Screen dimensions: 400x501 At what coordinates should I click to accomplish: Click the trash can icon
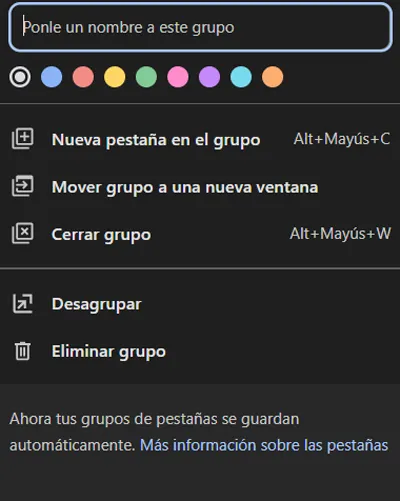[23, 351]
